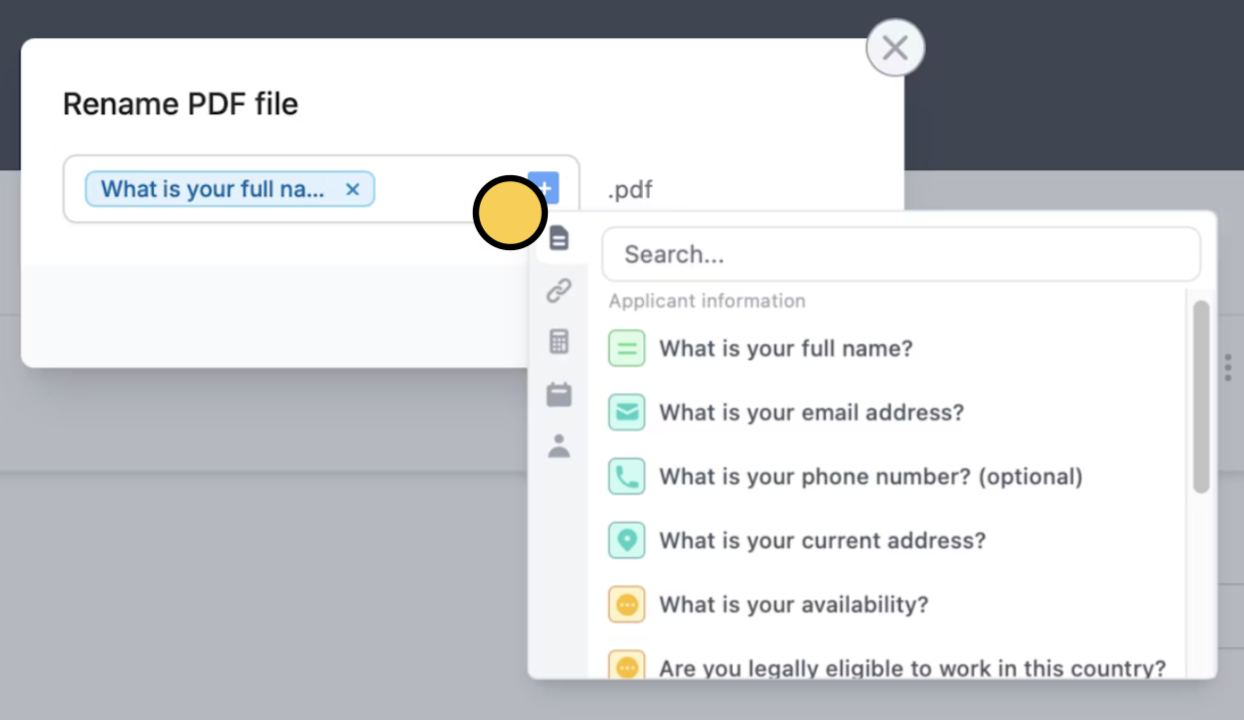Click the field list scrollbar

coord(1201,397)
